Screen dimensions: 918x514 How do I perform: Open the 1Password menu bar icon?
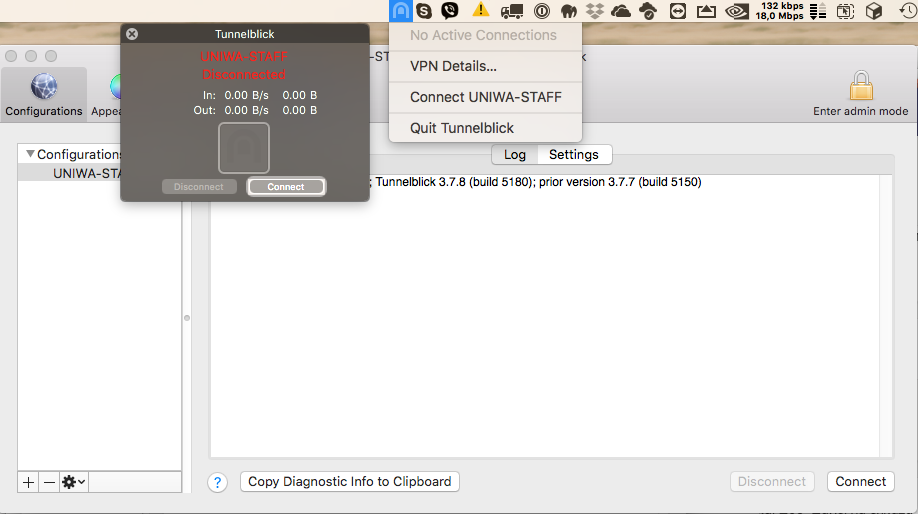[x=542, y=11]
